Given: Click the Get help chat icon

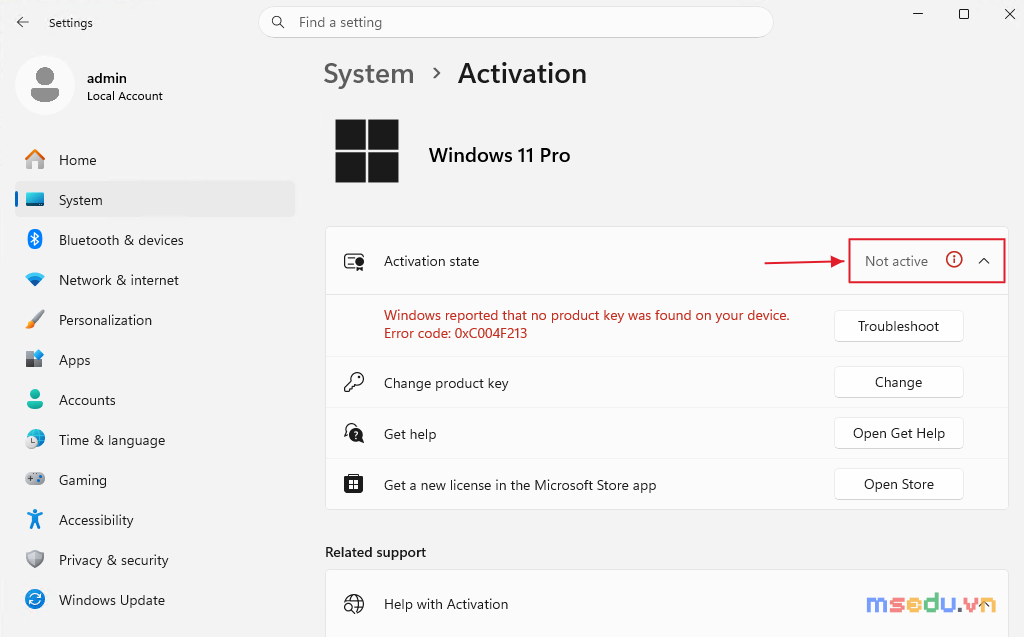Looking at the screenshot, I should pyautogui.click(x=354, y=433).
